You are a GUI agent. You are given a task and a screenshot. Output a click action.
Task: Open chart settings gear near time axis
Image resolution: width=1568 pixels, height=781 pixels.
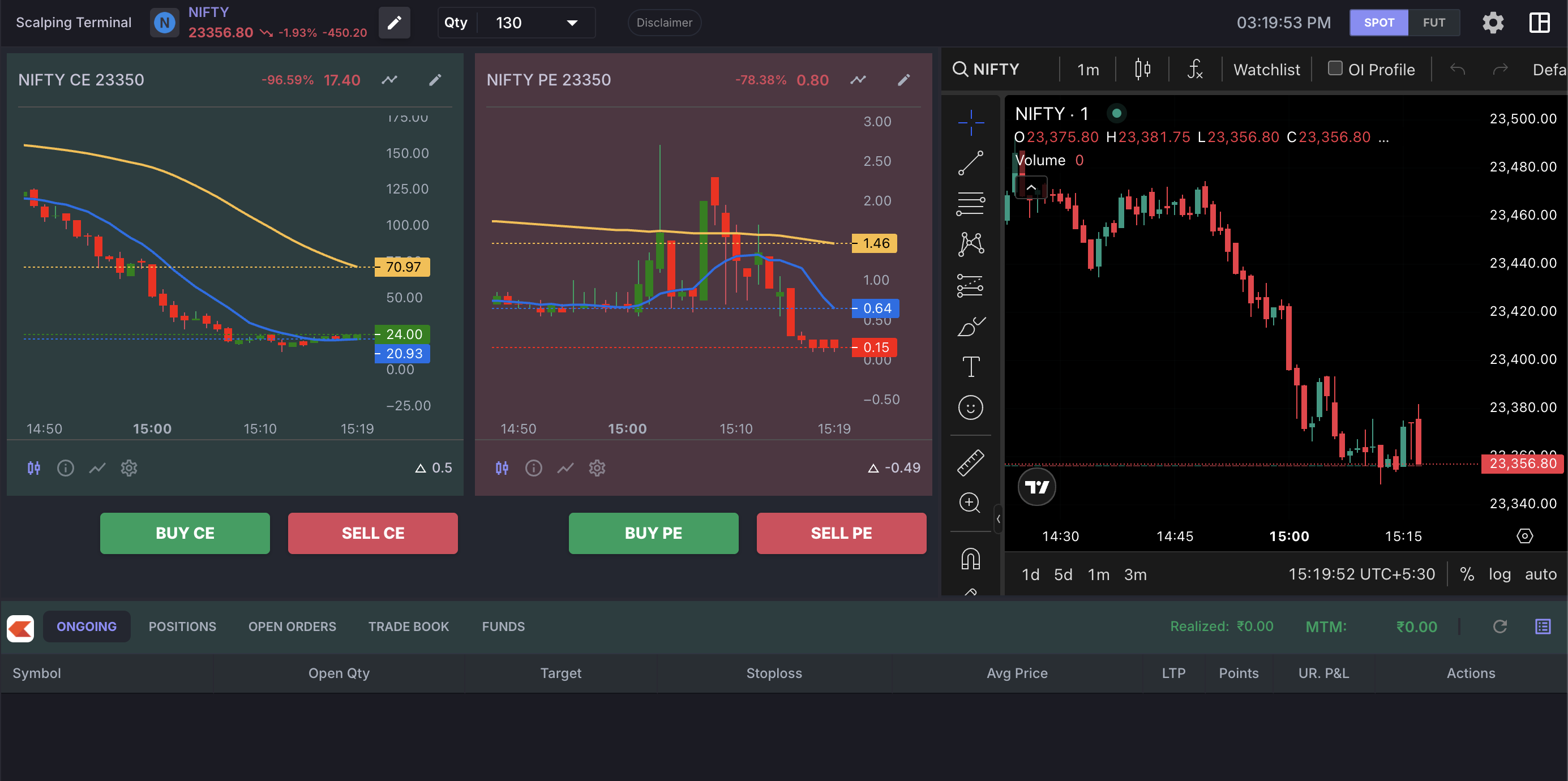pos(1524,536)
